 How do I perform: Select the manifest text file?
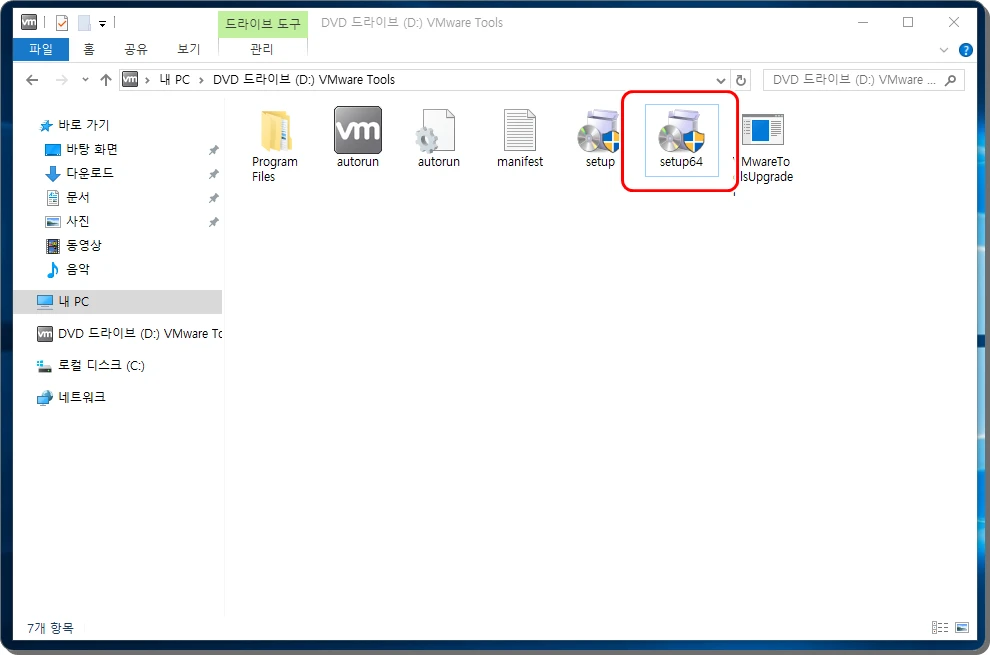click(520, 130)
